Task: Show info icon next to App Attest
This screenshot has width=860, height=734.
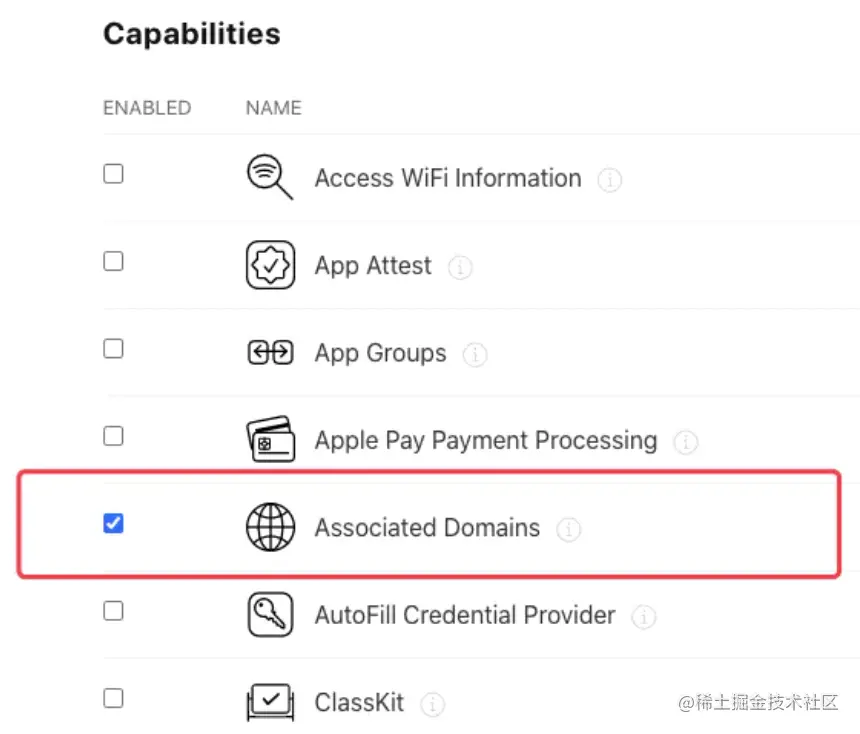Action: 460,268
